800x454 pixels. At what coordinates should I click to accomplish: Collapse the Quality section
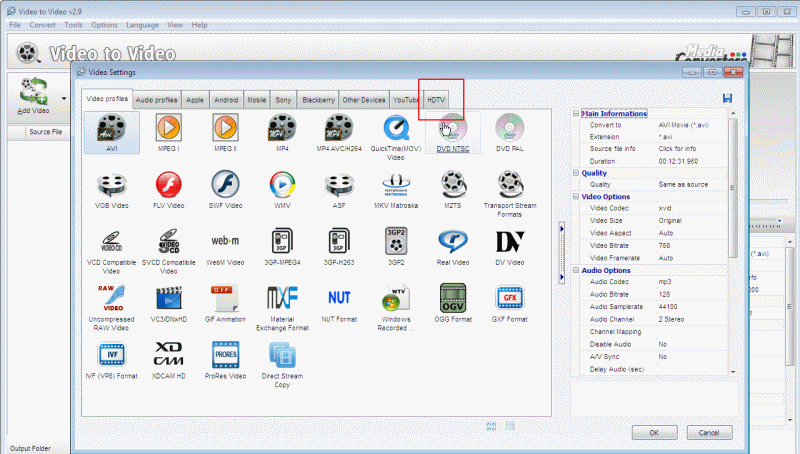pos(576,173)
